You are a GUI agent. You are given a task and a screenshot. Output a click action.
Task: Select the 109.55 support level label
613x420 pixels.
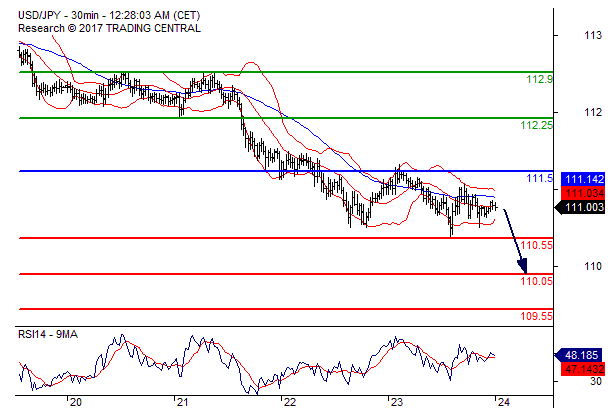[536, 316]
